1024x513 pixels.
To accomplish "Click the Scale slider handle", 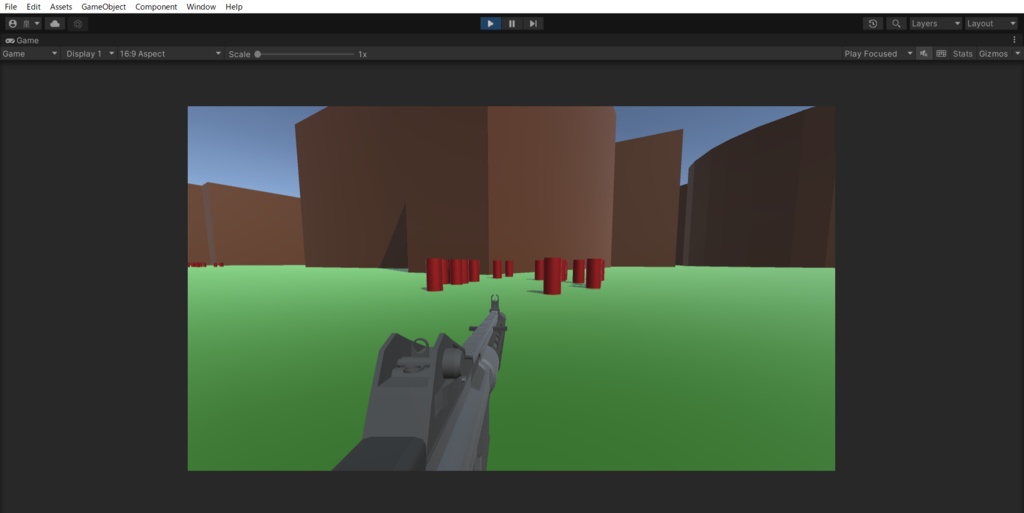I will click(x=258, y=54).
